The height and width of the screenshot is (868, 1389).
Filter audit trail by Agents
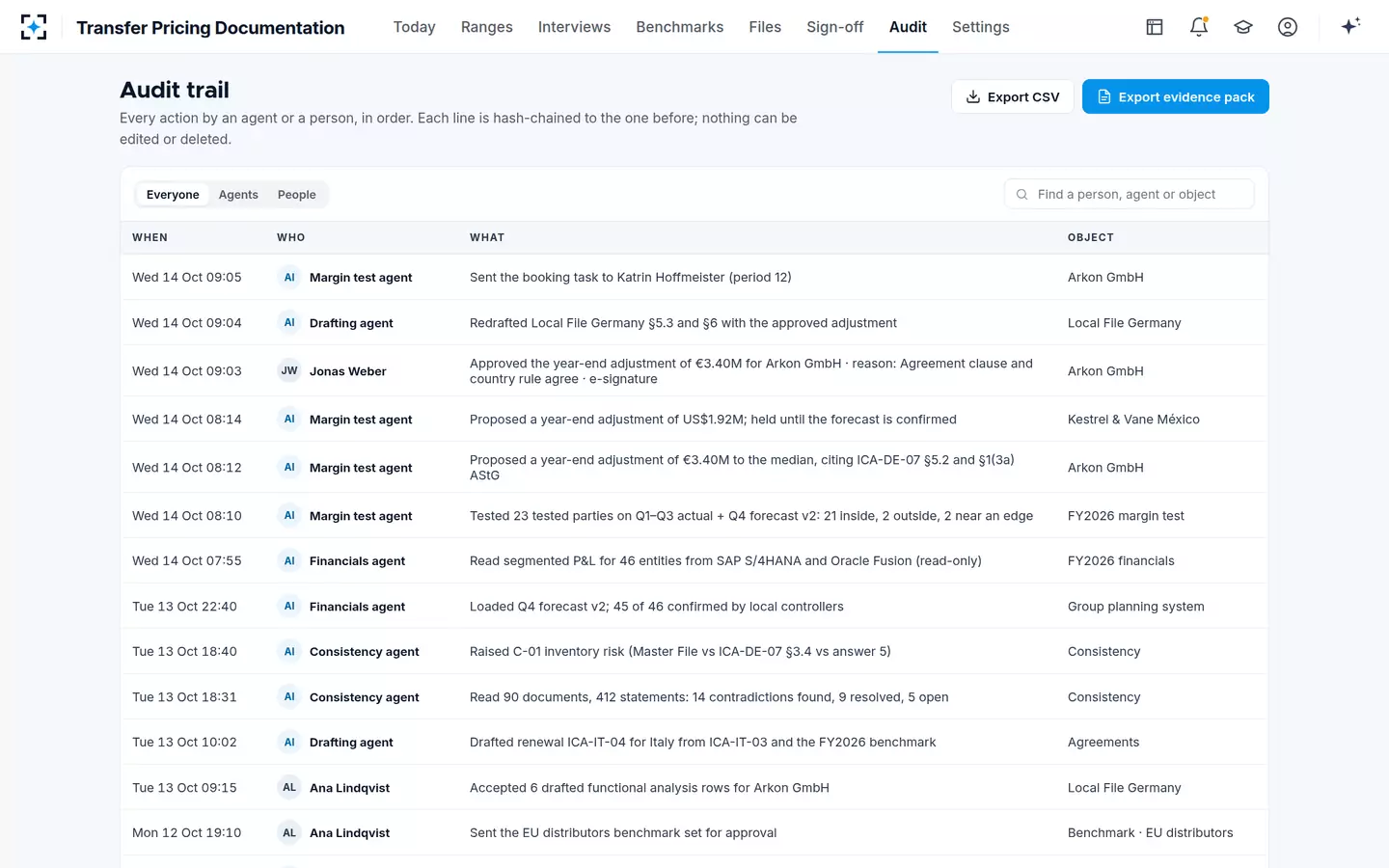coord(238,194)
